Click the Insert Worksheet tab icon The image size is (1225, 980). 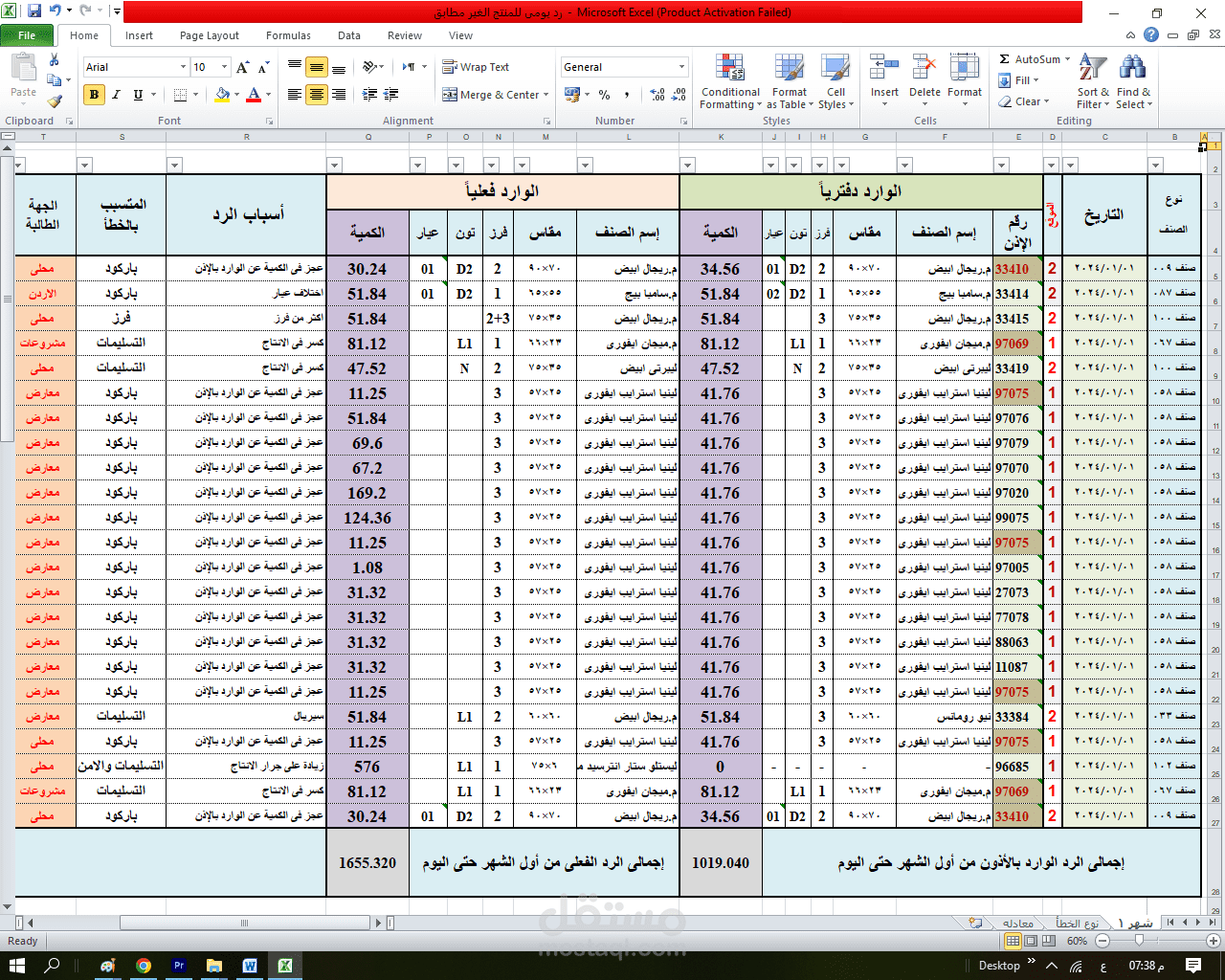(x=975, y=923)
